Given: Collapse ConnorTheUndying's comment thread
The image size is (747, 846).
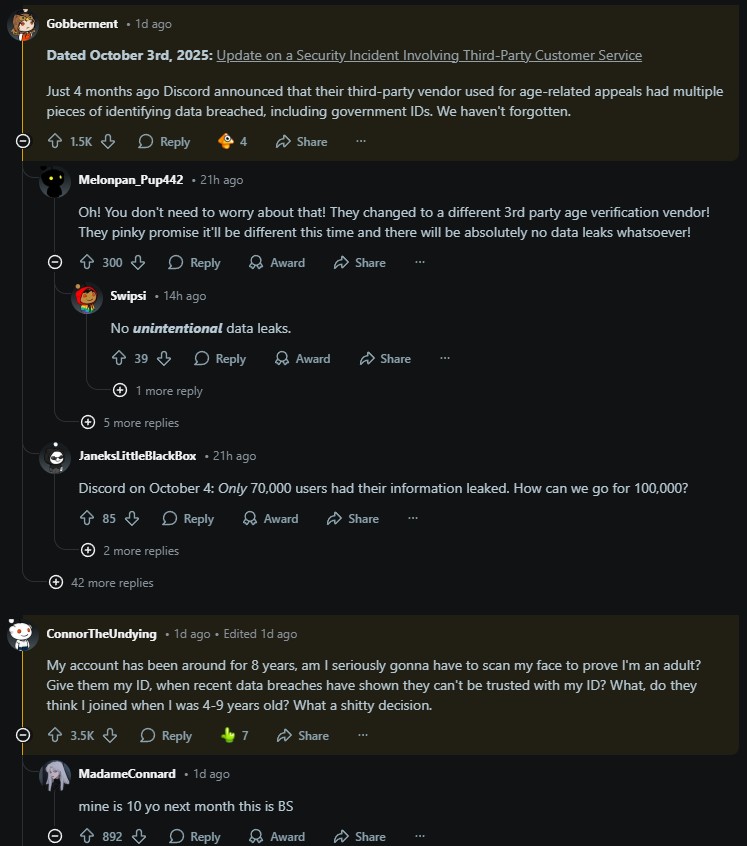Looking at the screenshot, I should (x=23, y=736).
